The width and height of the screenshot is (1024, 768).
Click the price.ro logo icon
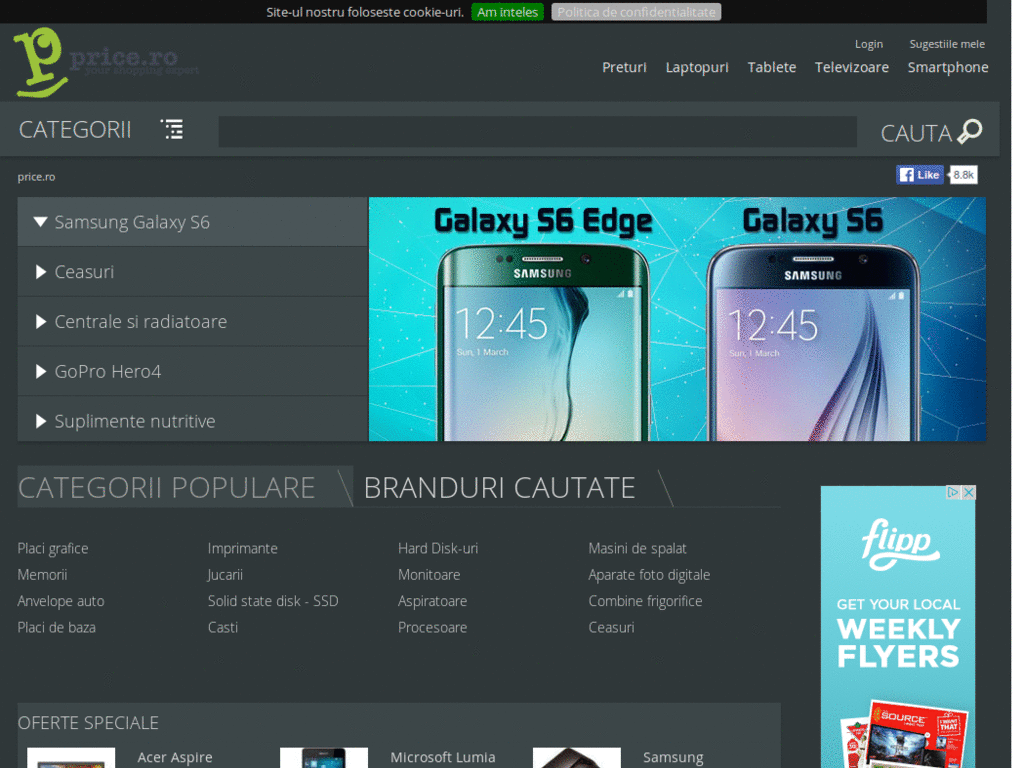(39, 63)
